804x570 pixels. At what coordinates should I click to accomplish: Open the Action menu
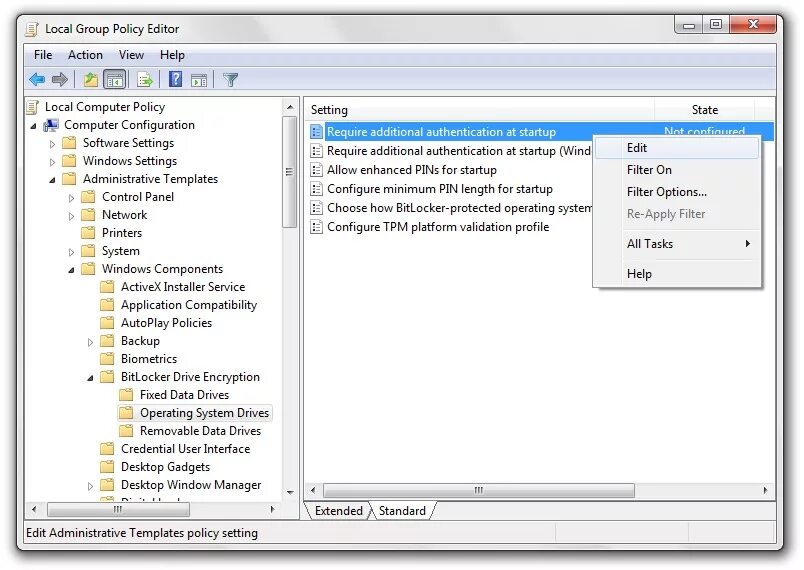tap(85, 55)
